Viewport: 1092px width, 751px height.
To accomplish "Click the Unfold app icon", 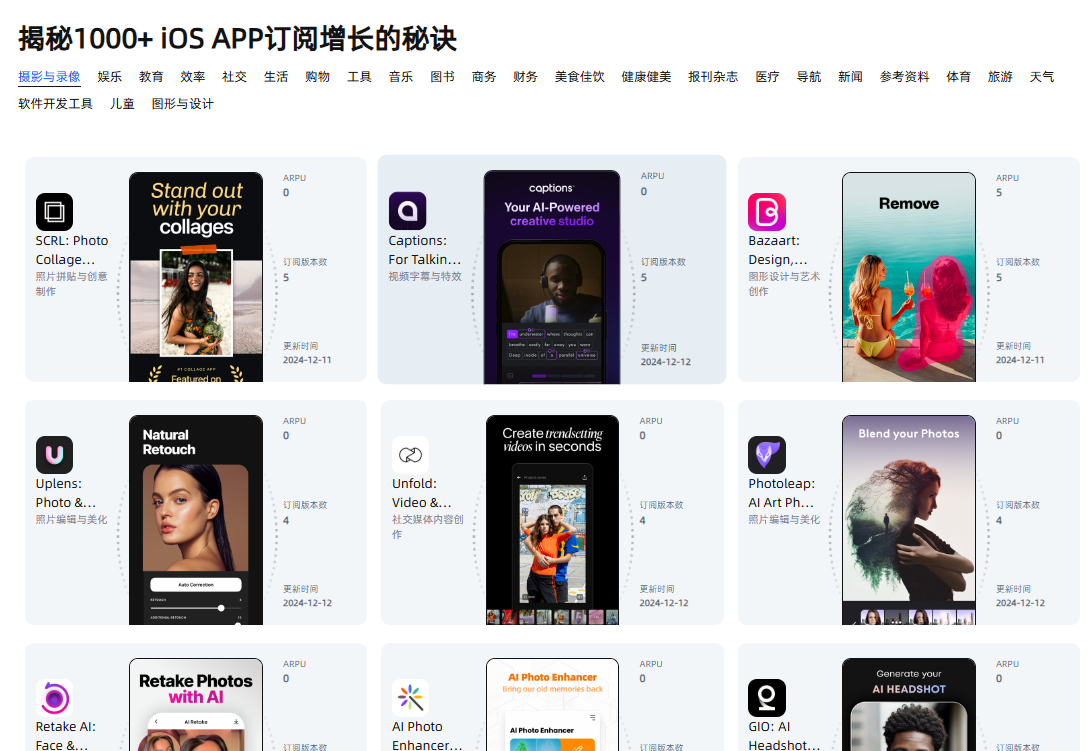I will (410, 455).
